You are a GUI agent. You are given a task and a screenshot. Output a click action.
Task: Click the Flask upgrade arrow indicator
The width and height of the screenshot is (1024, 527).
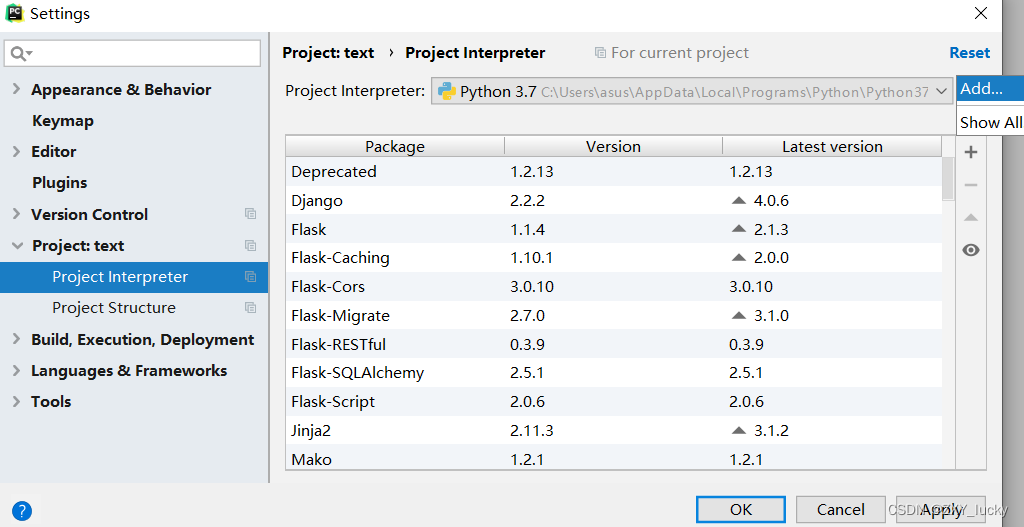point(739,229)
